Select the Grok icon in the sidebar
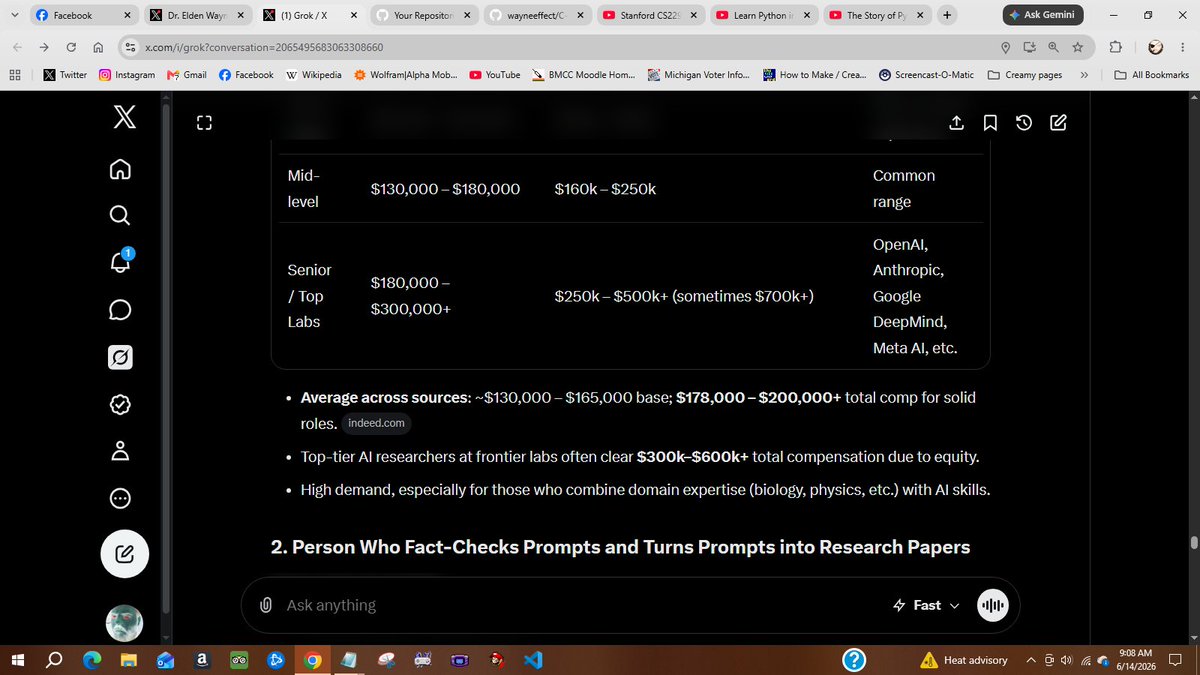The width and height of the screenshot is (1200, 675). coord(119,357)
